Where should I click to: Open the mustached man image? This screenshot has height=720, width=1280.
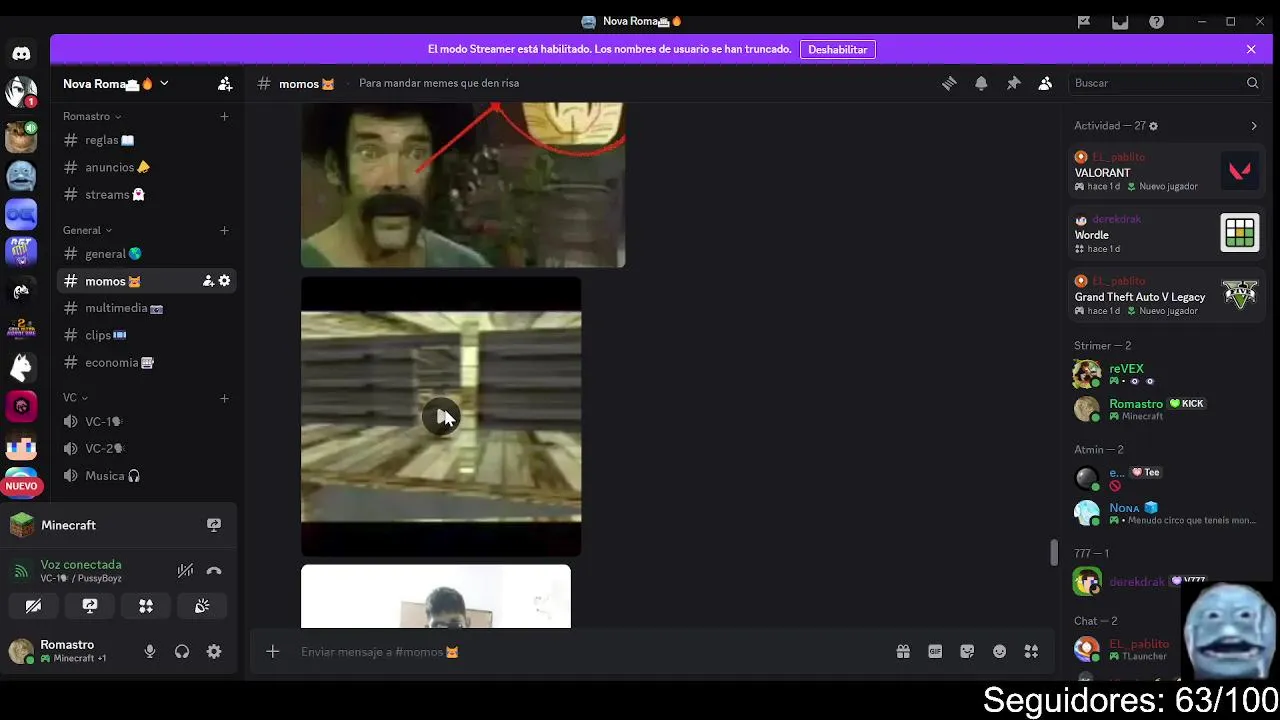coord(463,185)
